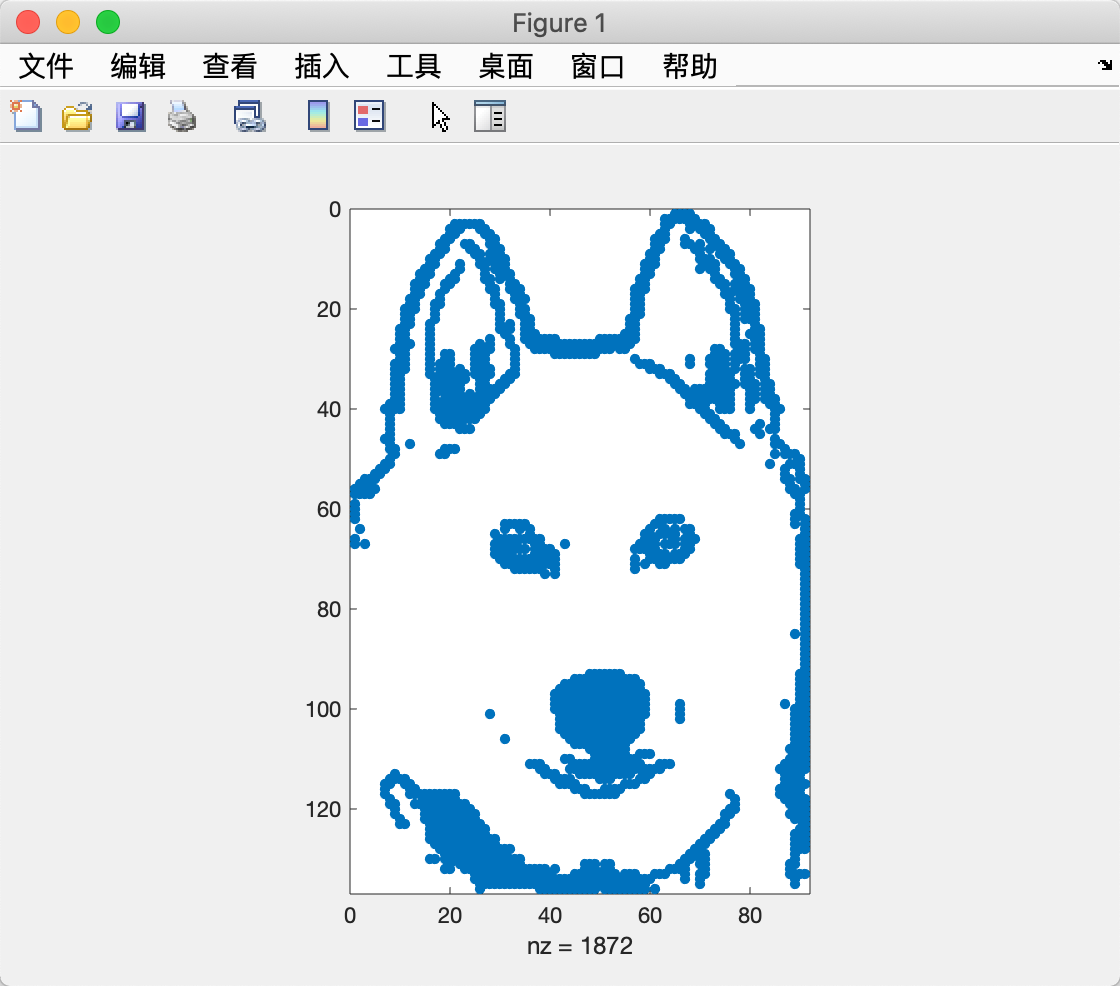The image size is (1120, 986).
Task: Open the 工具 menu
Action: (411, 66)
